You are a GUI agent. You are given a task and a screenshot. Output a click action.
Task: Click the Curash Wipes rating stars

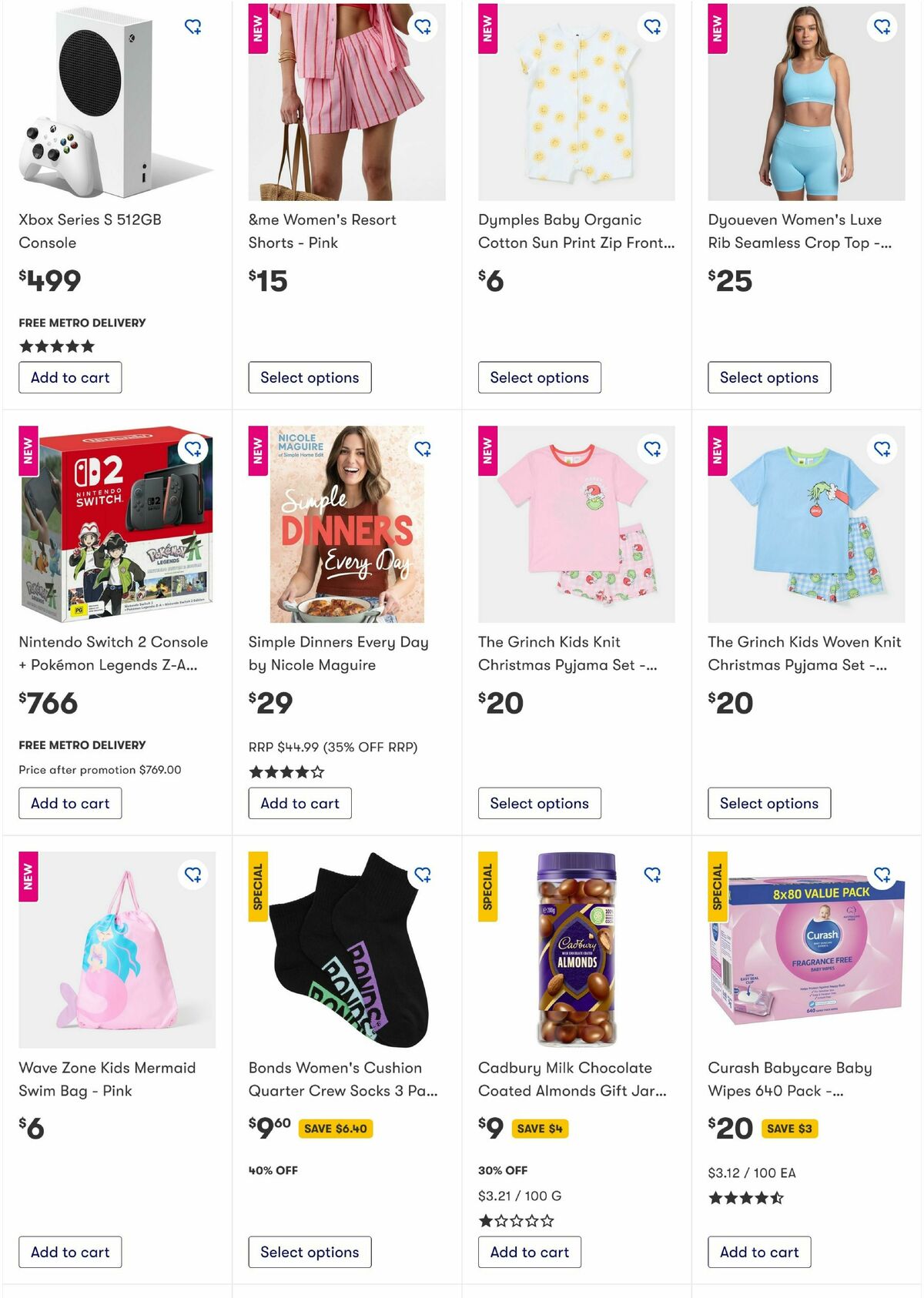pyautogui.click(x=744, y=1198)
